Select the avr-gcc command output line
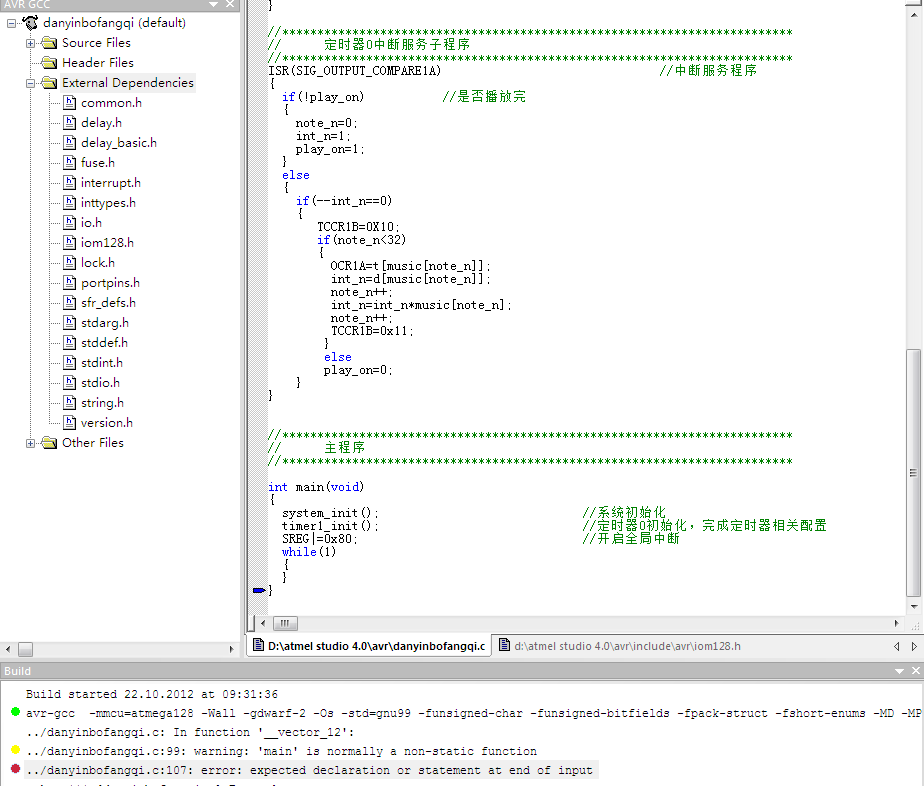This screenshot has height=786, width=924. point(474,714)
